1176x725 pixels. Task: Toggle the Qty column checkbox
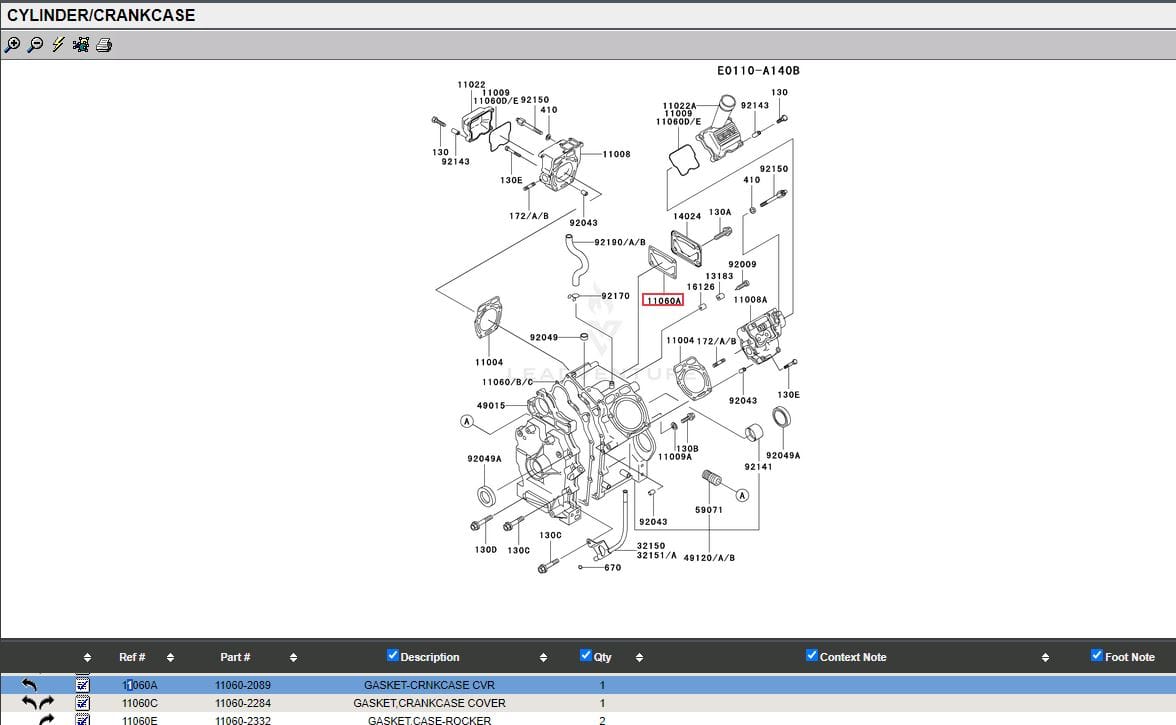pos(586,656)
